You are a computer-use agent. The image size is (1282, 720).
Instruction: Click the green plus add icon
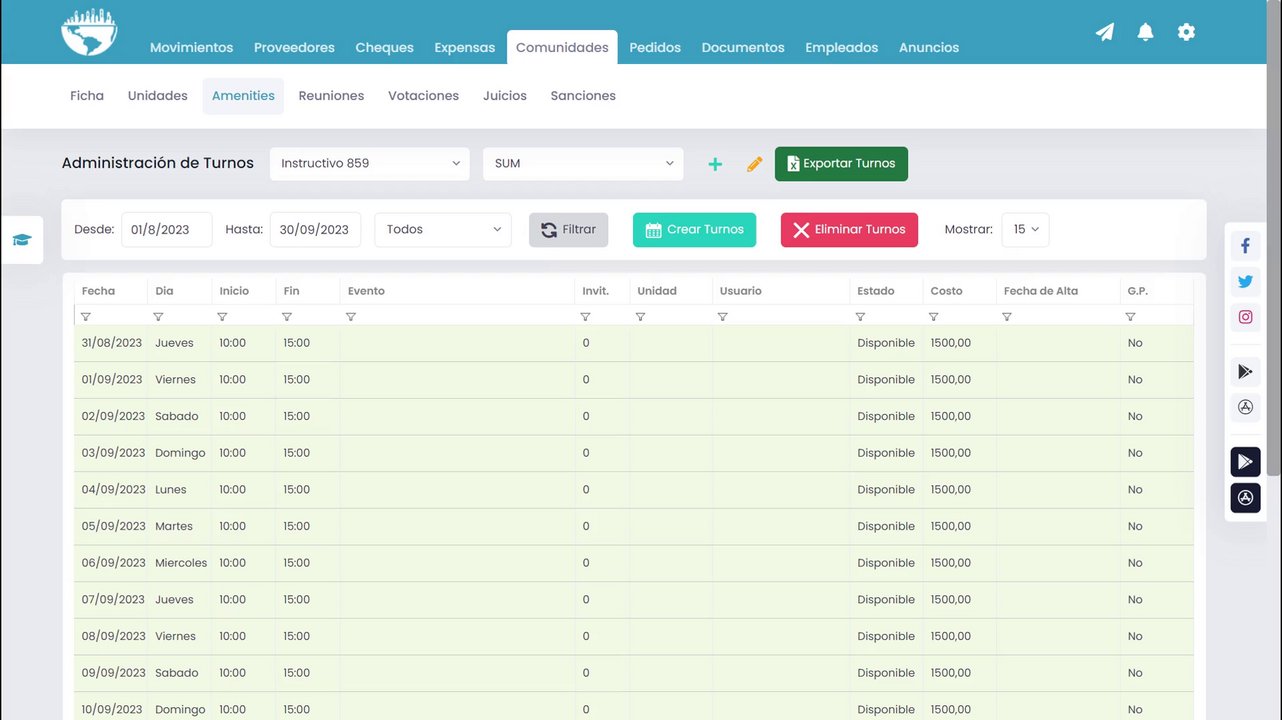click(x=715, y=164)
